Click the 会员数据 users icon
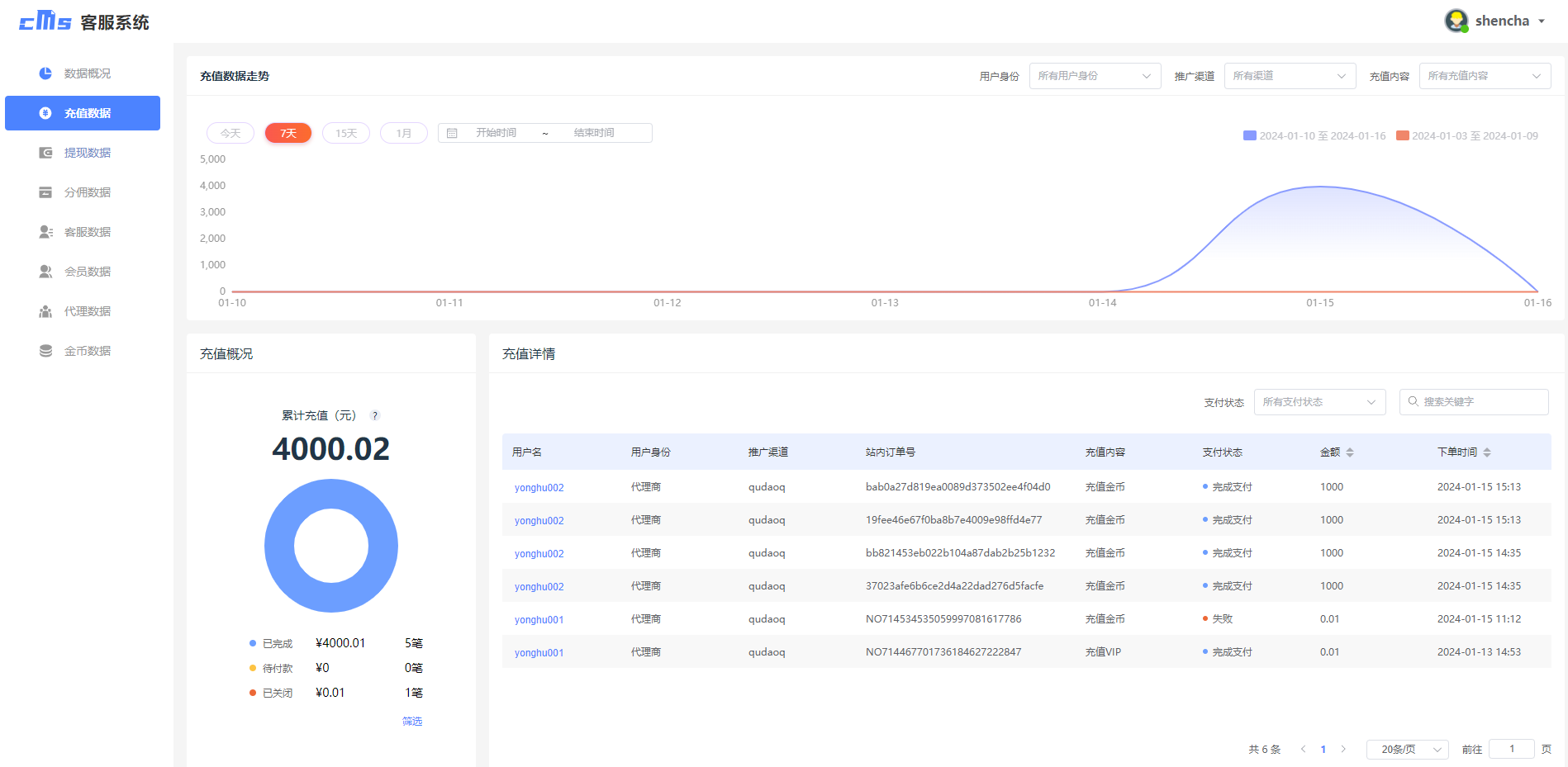 click(x=45, y=272)
